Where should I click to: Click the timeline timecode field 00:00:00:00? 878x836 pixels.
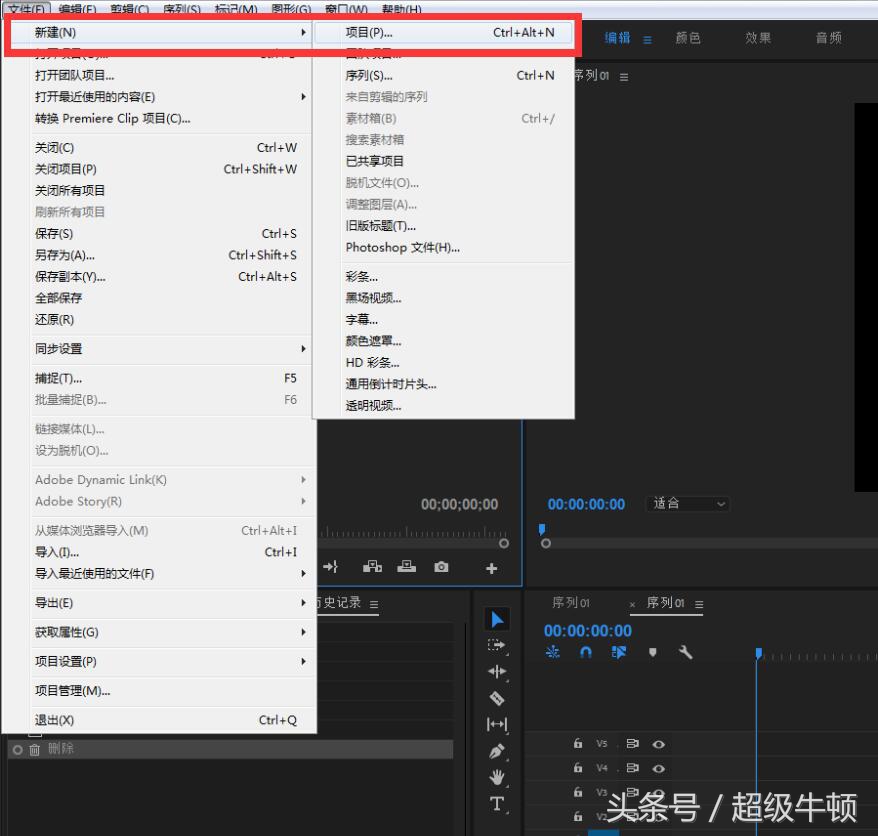[x=587, y=630]
